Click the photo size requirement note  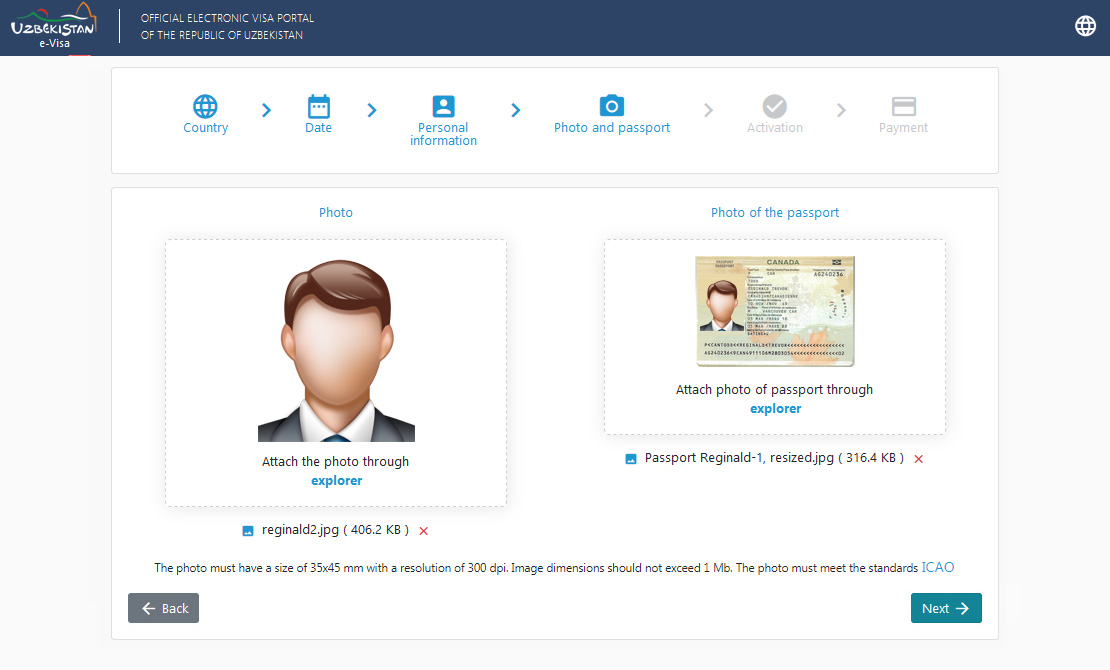coord(536,568)
